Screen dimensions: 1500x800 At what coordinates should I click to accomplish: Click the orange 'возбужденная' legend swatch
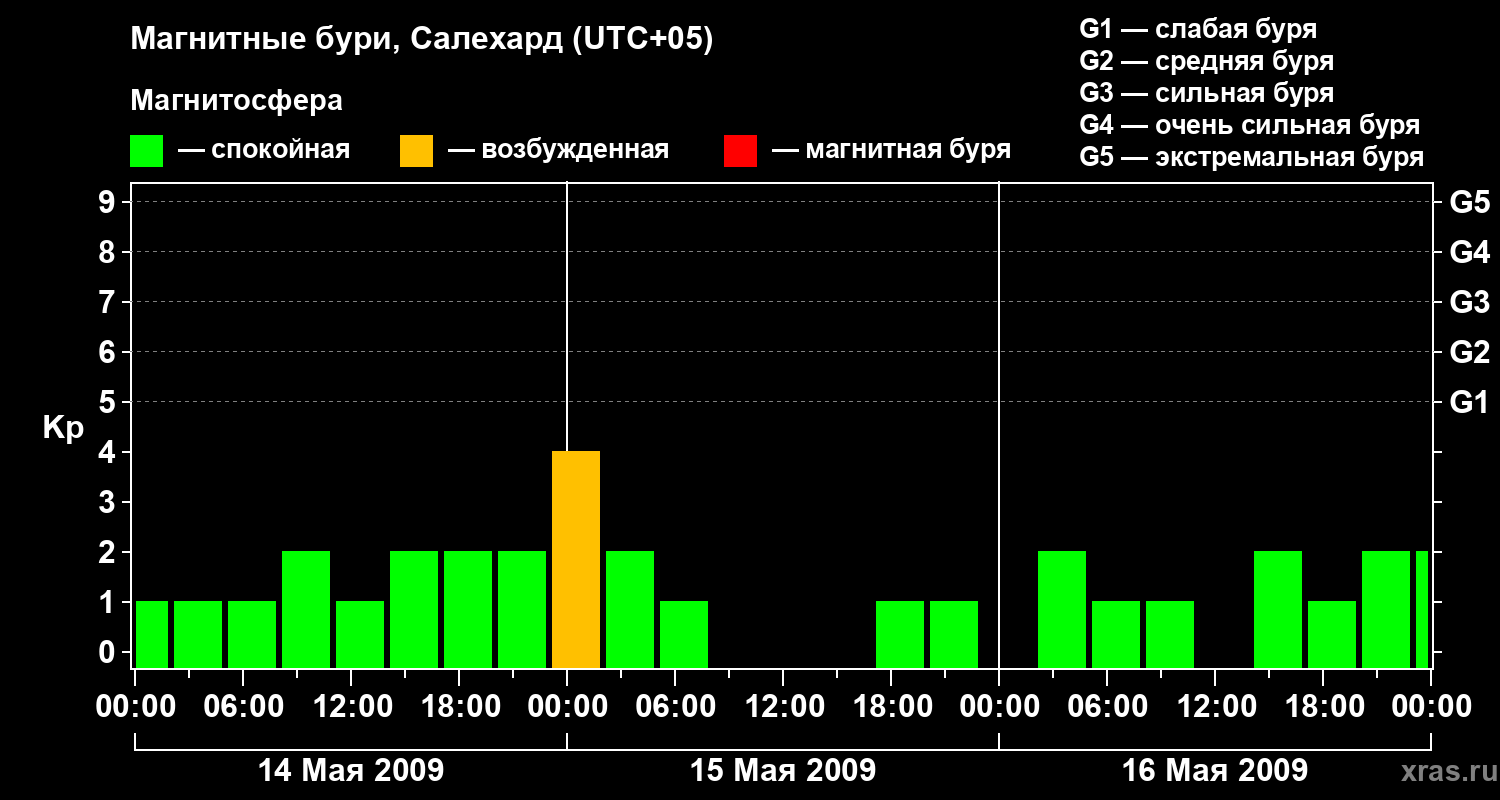(x=416, y=151)
